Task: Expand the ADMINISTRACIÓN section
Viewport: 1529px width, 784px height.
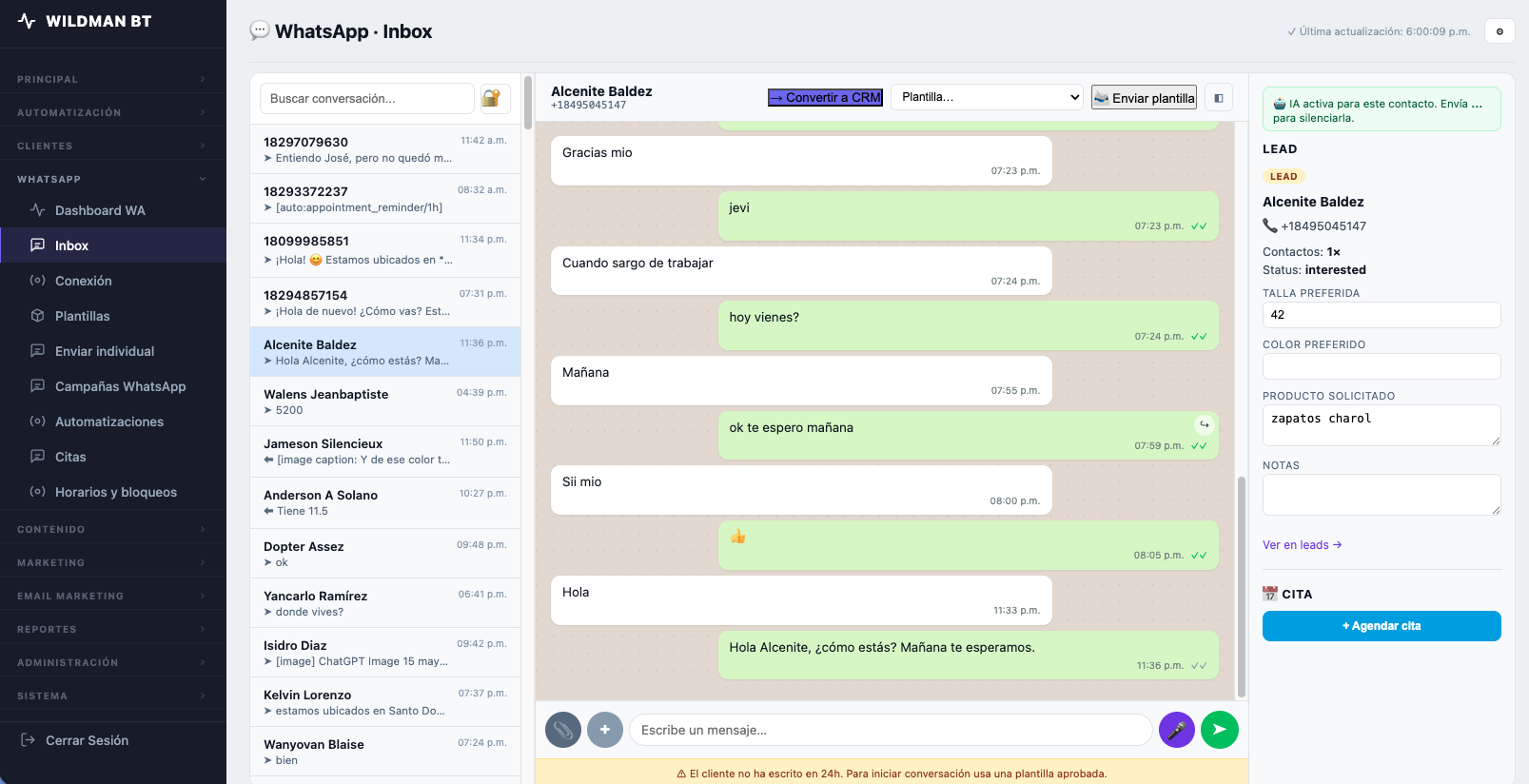Action: click(113, 662)
